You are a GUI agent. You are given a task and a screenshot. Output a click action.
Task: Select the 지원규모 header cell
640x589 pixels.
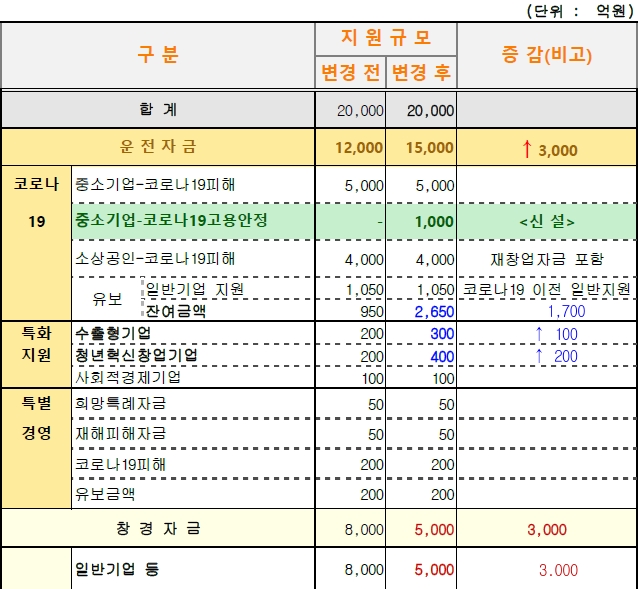[386, 38]
